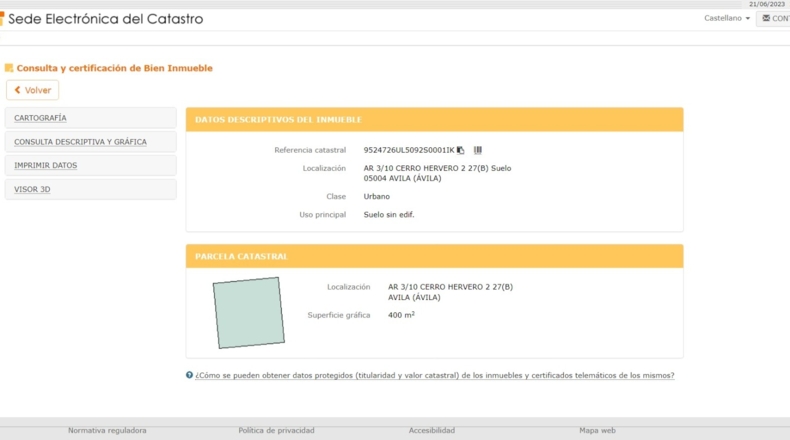Open the Castellano language dropdown
The width and height of the screenshot is (790, 440).
[x=727, y=18]
